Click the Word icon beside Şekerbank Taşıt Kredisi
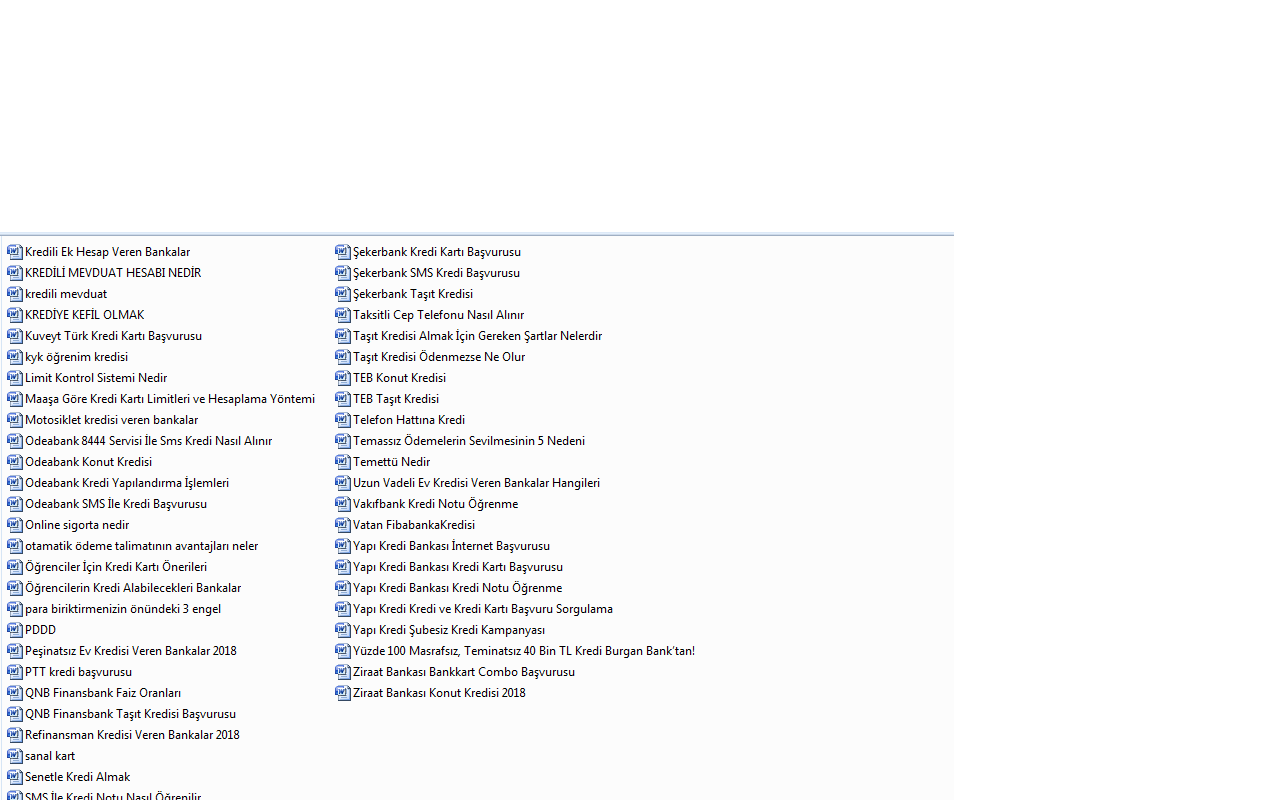 click(x=343, y=294)
